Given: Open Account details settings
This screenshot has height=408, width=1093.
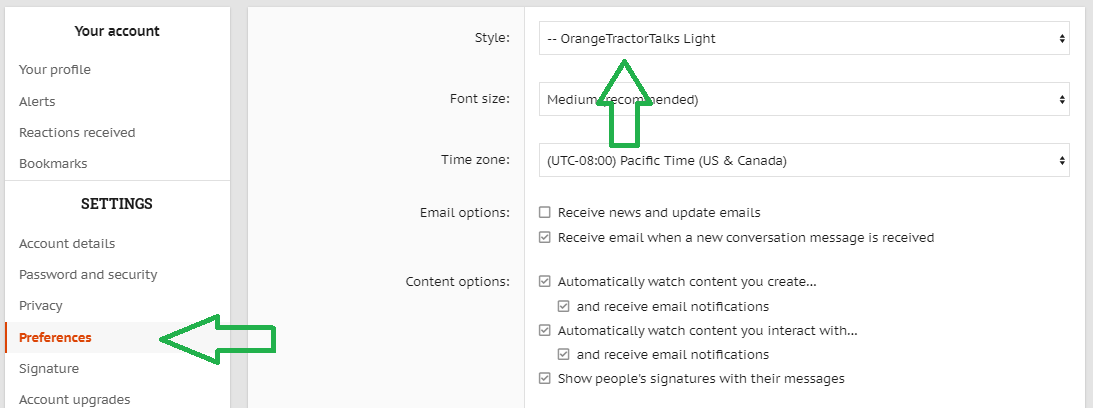Looking at the screenshot, I should click(67, 243).
